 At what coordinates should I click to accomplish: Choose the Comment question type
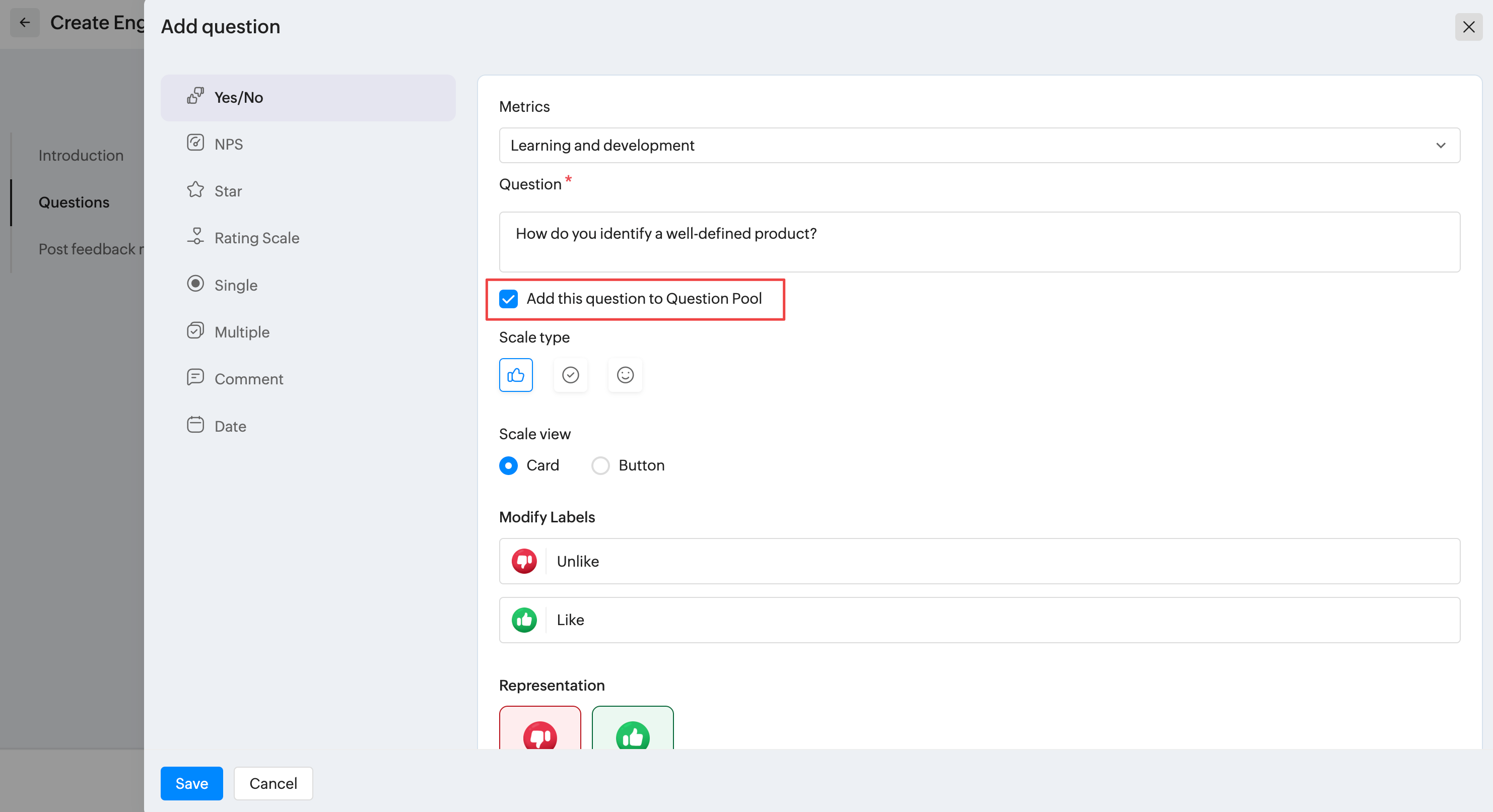(308, 378)
